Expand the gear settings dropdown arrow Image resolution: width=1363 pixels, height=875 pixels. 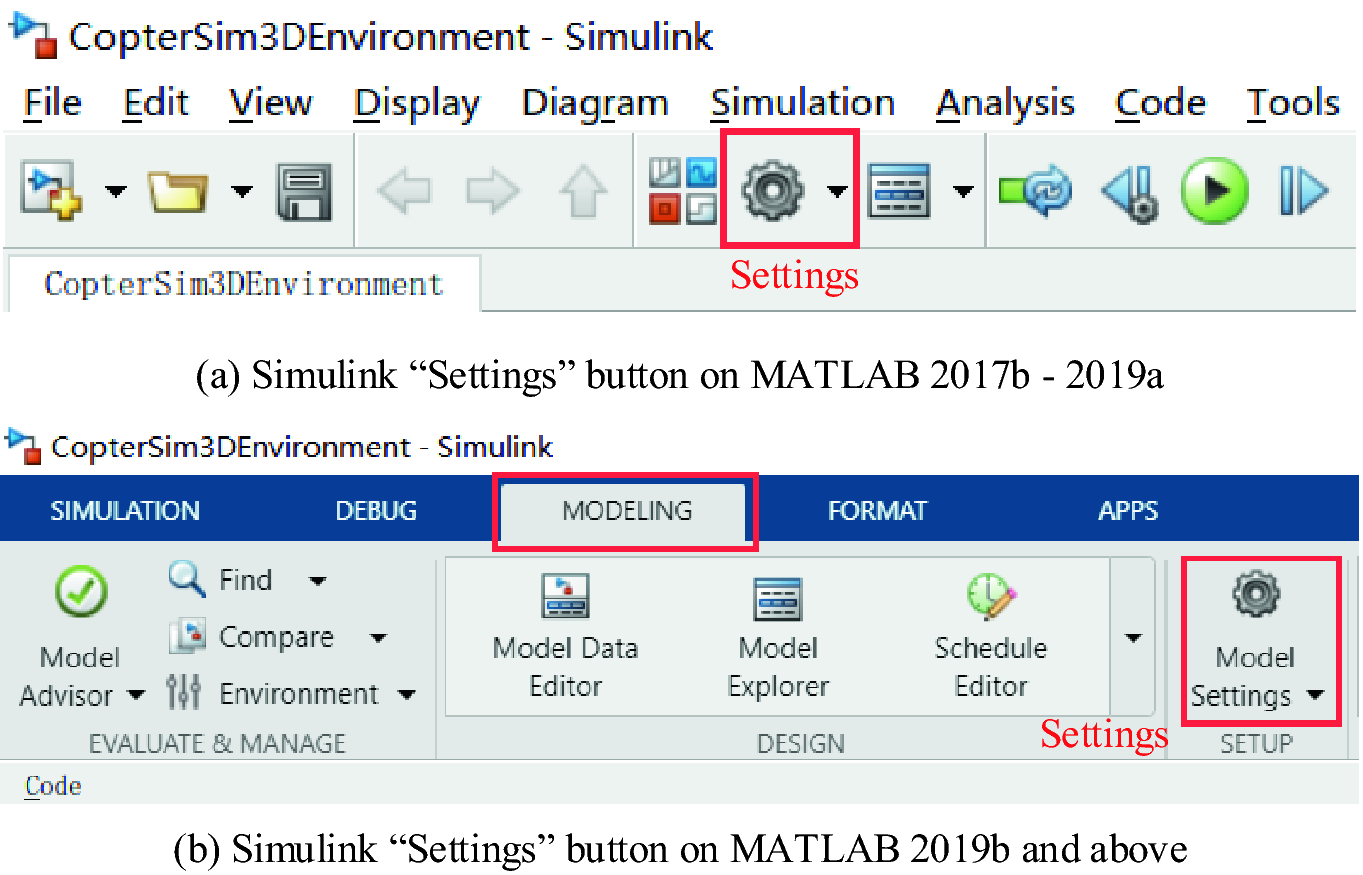pos(837,190)
